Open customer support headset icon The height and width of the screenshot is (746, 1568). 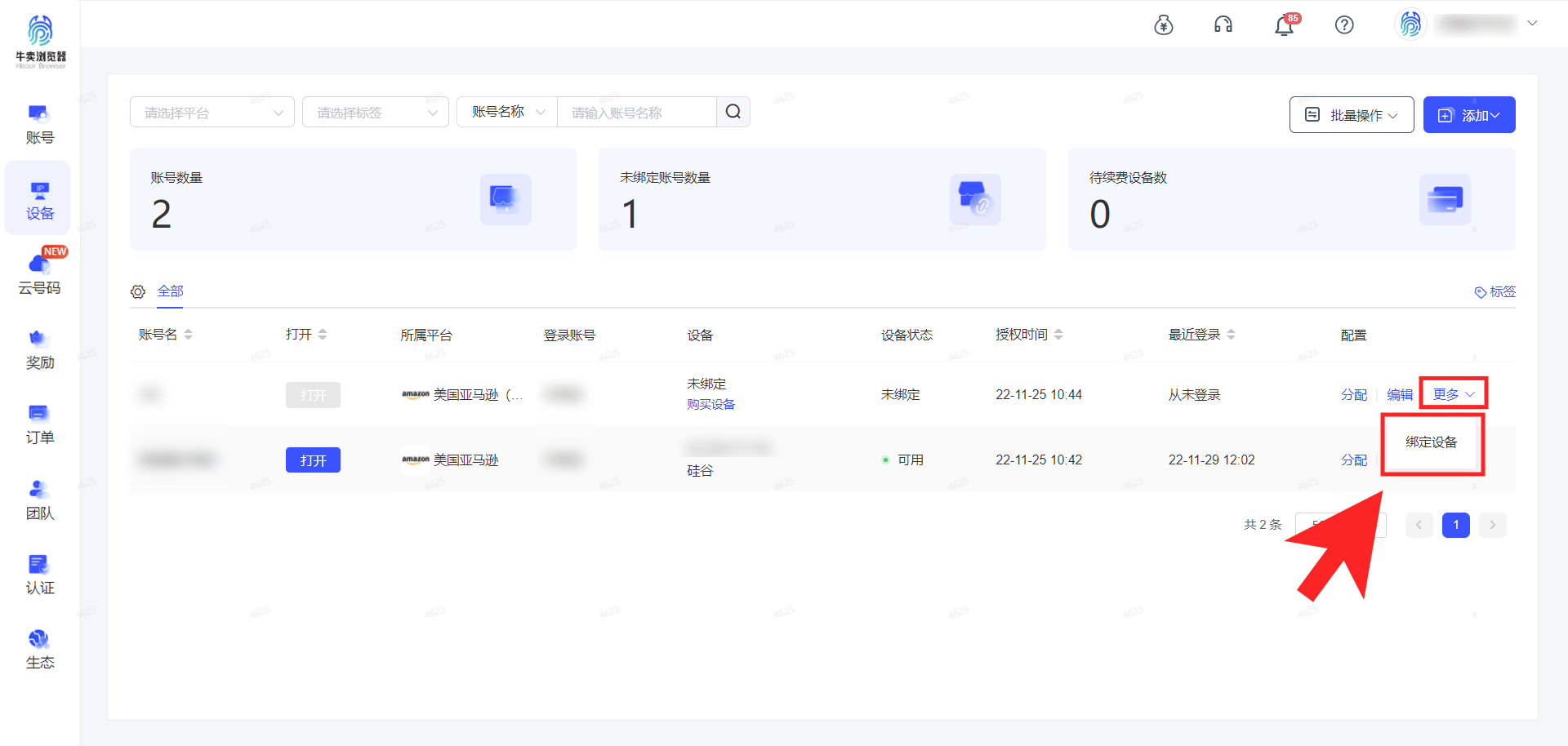tap(1223, 25)
